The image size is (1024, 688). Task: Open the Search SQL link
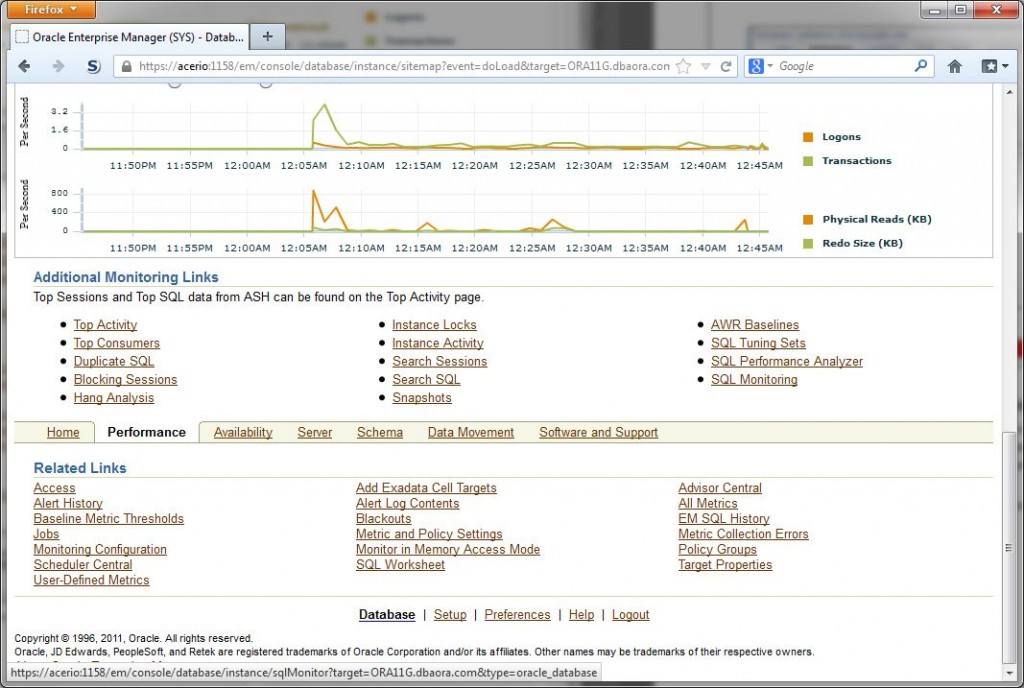click(426, 379)
